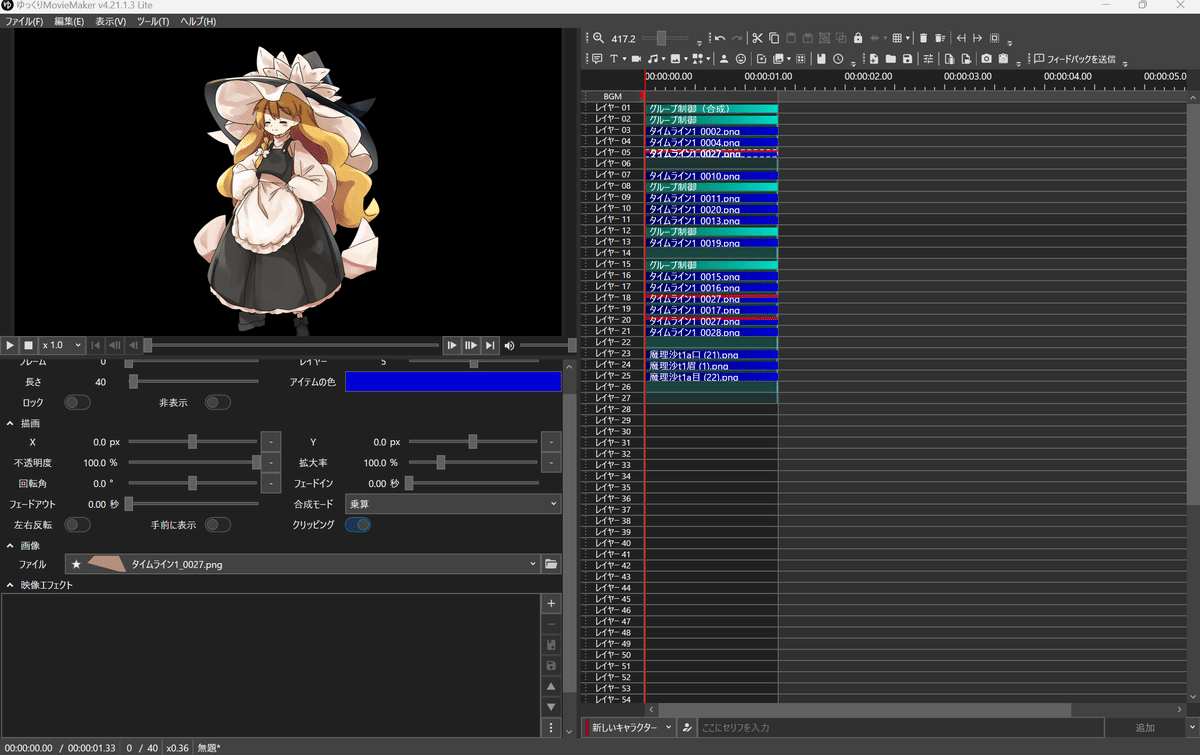This screenshot has width=1200, height=755.
Task: Click the 不透明度 keyframe button
Action: (x=271, y=463)
